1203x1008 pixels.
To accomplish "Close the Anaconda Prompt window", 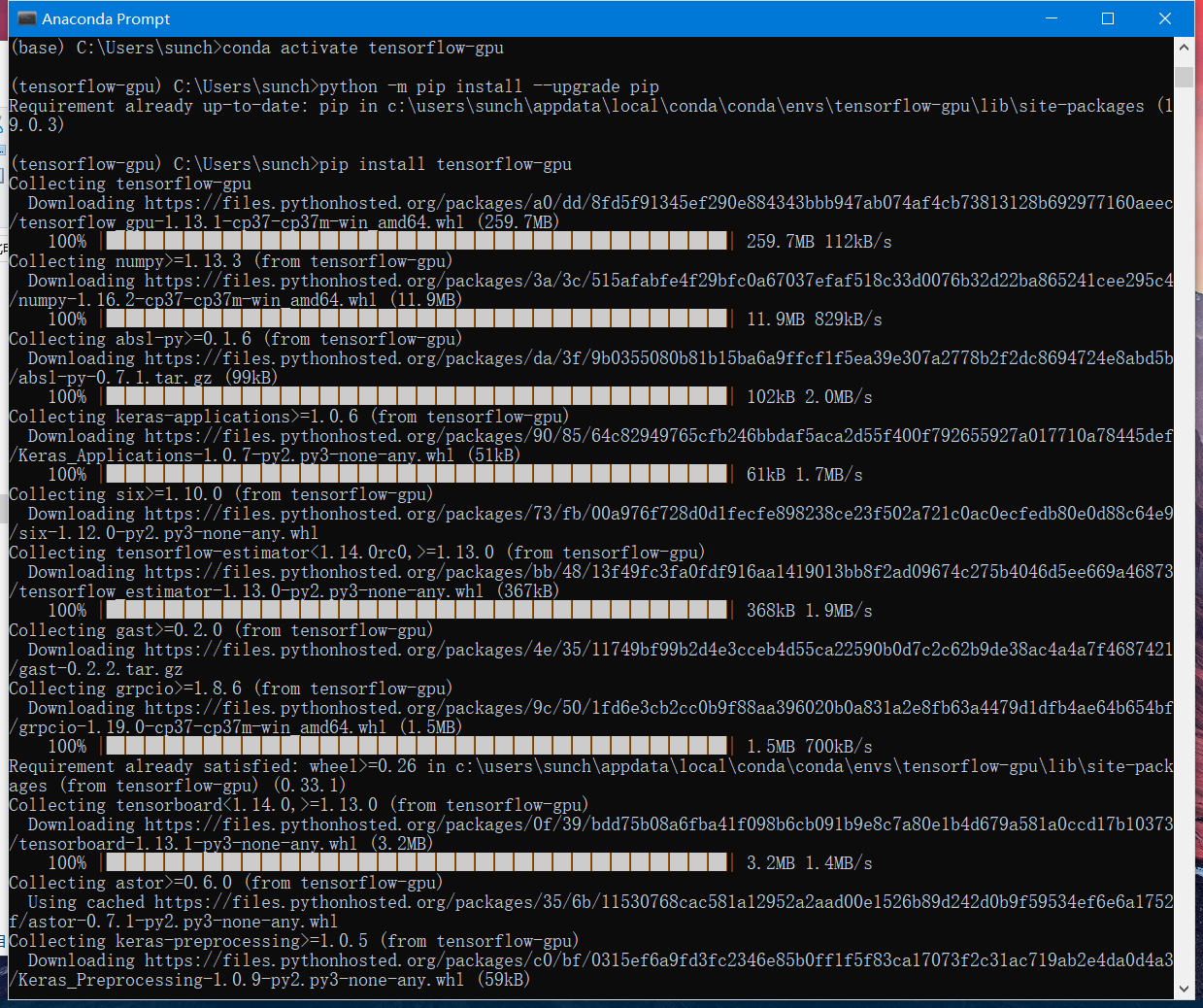I will click(x=1165, y=18).
